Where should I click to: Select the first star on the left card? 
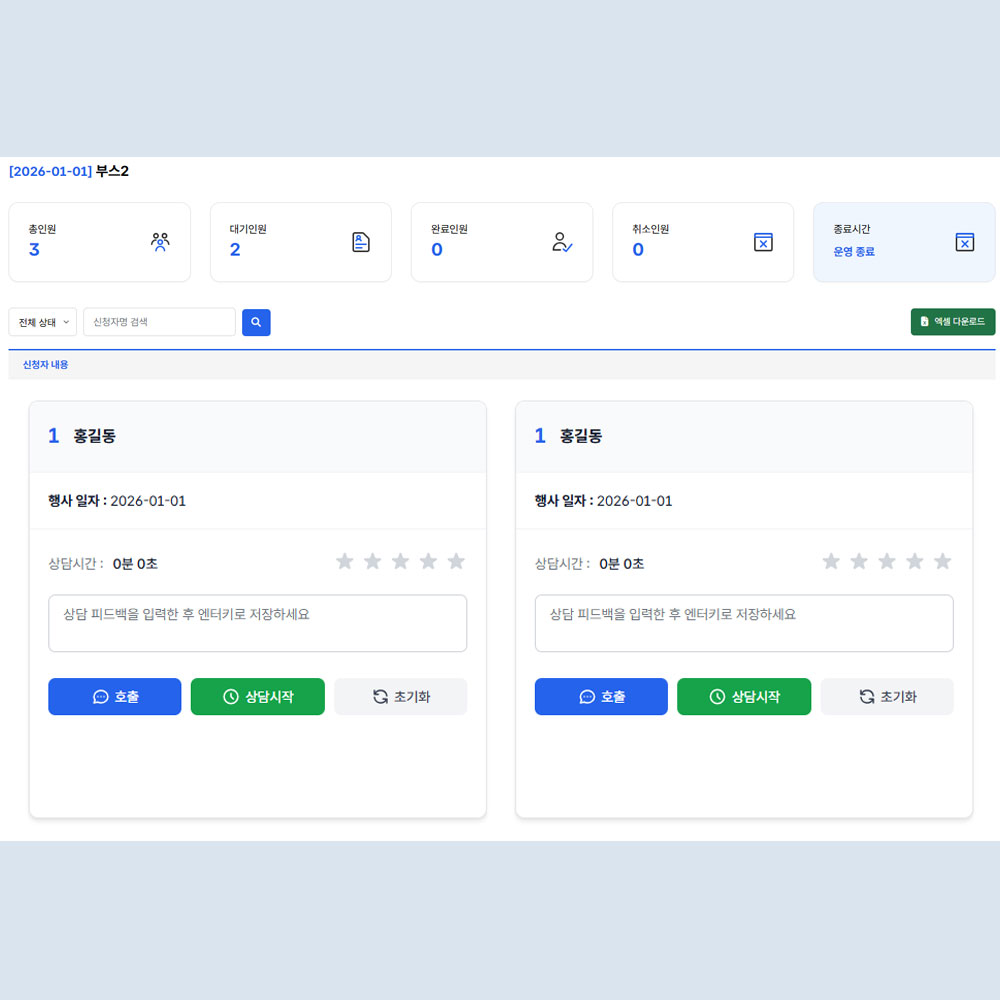click(x=345, y=561)
